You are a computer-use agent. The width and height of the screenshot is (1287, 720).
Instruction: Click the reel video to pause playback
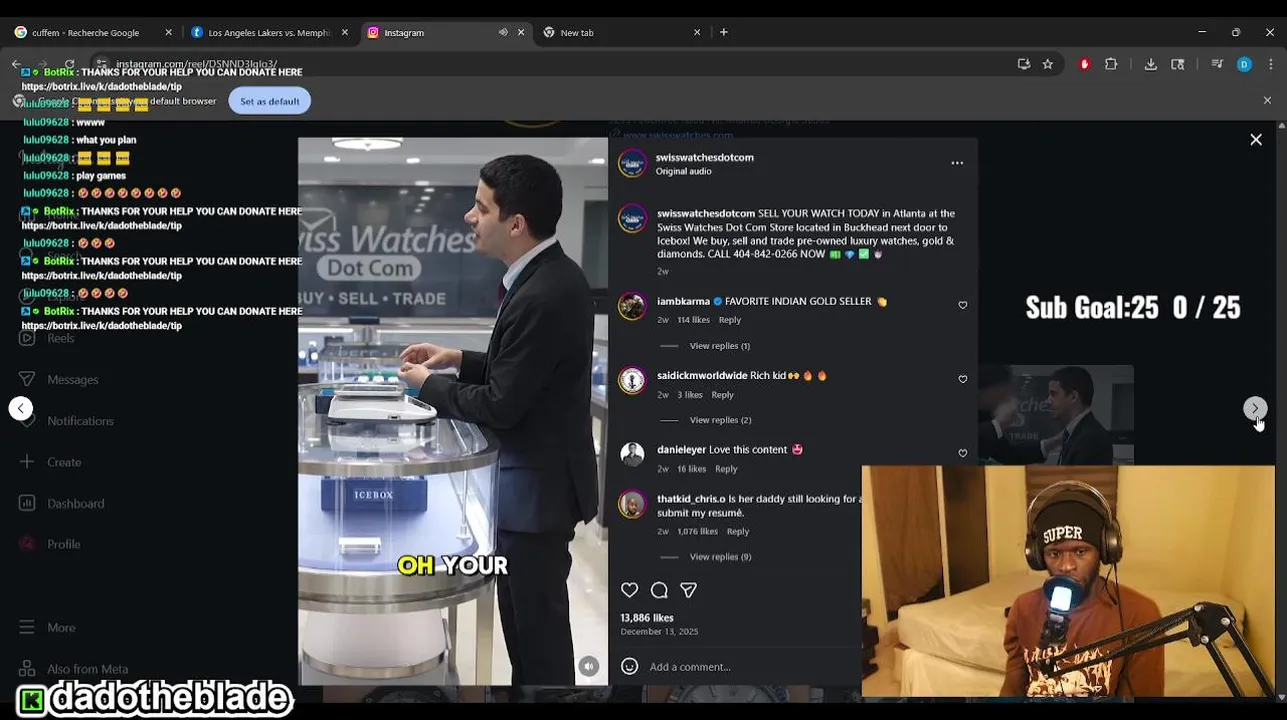pyautogui.click(x=453, y=411)
